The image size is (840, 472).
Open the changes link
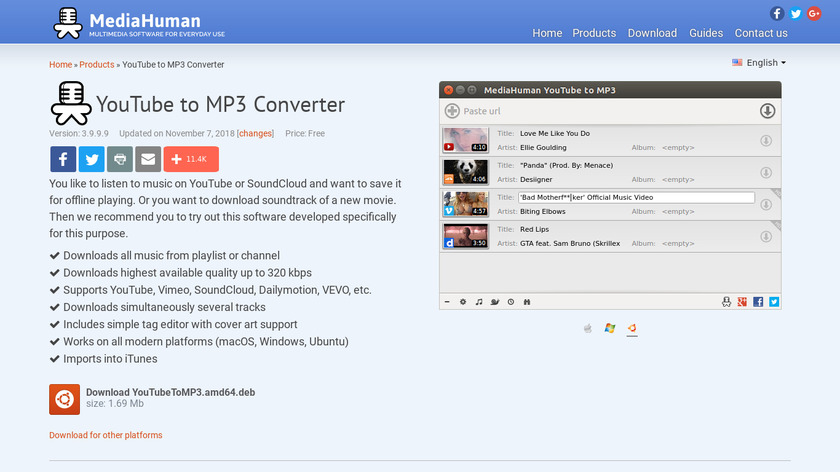[x=255, y=133]
